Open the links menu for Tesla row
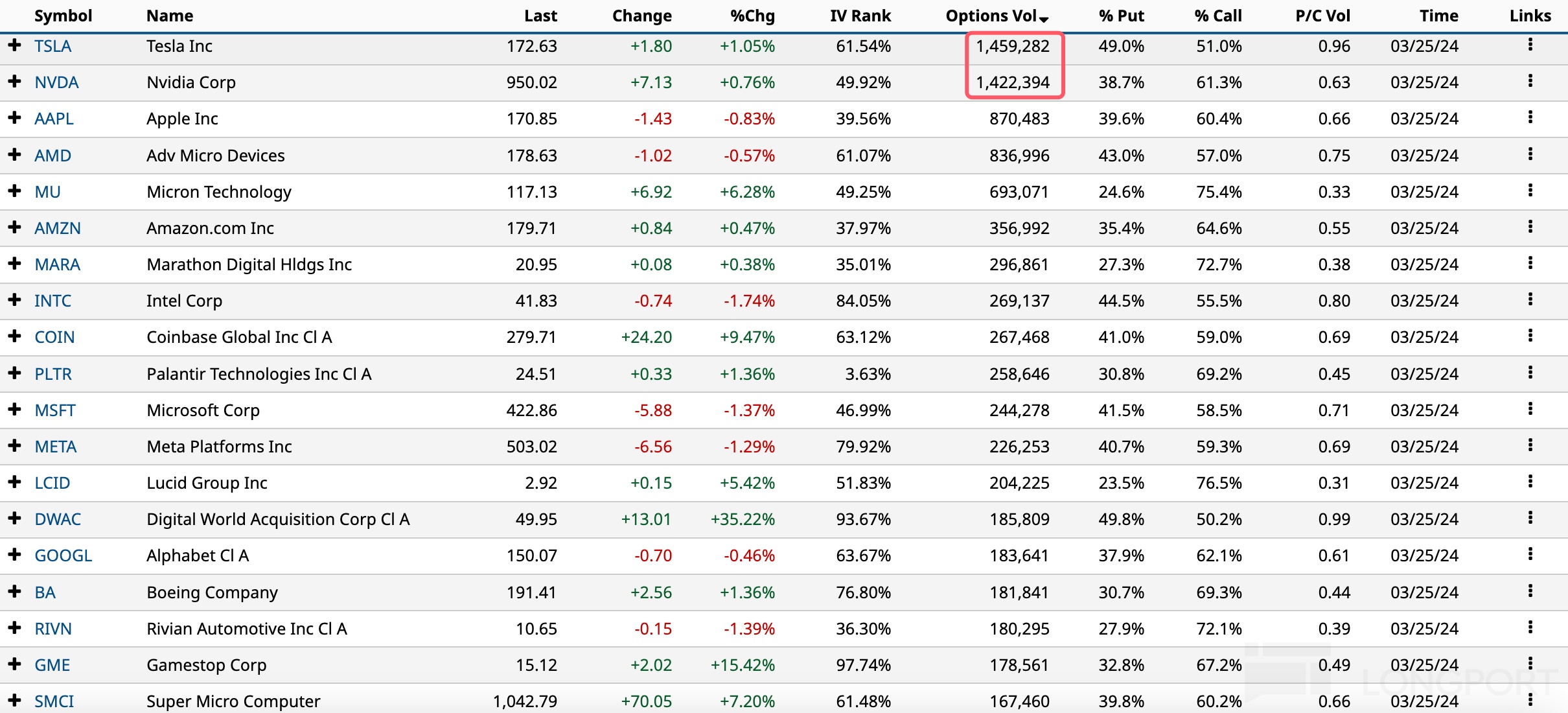The width and height of the screenshot is (1568, 713). click(1530, 45)
